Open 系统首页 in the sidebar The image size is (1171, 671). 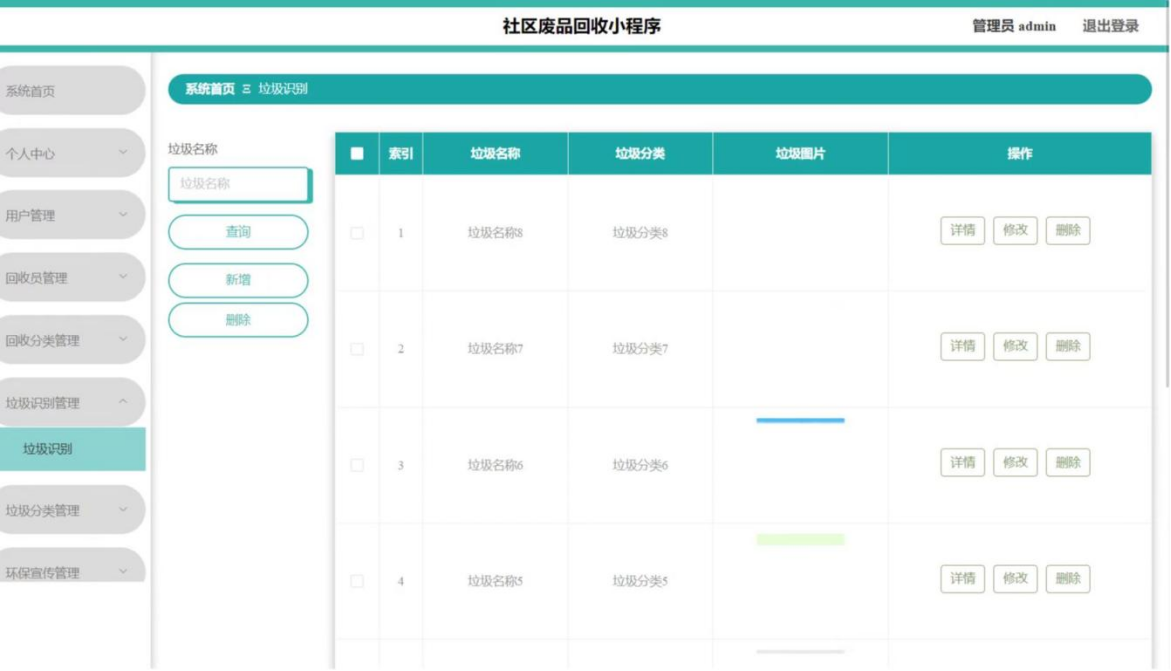tap(72, 90)
